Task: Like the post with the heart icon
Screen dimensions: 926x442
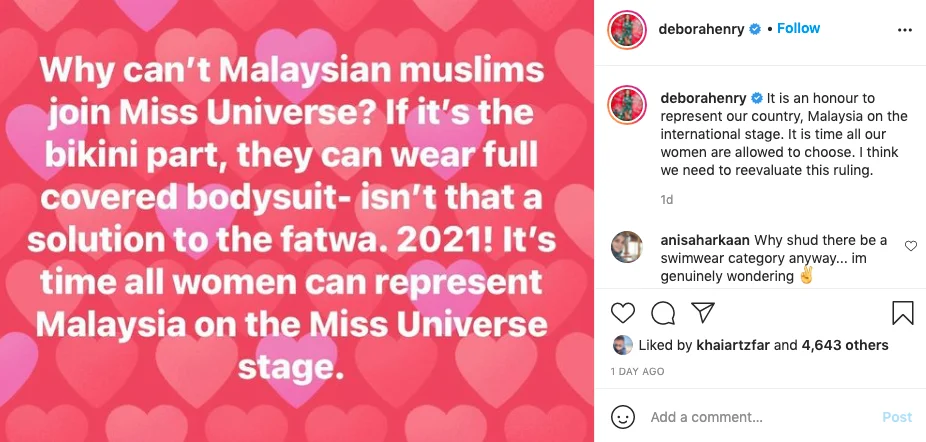Action: (622, 313)
